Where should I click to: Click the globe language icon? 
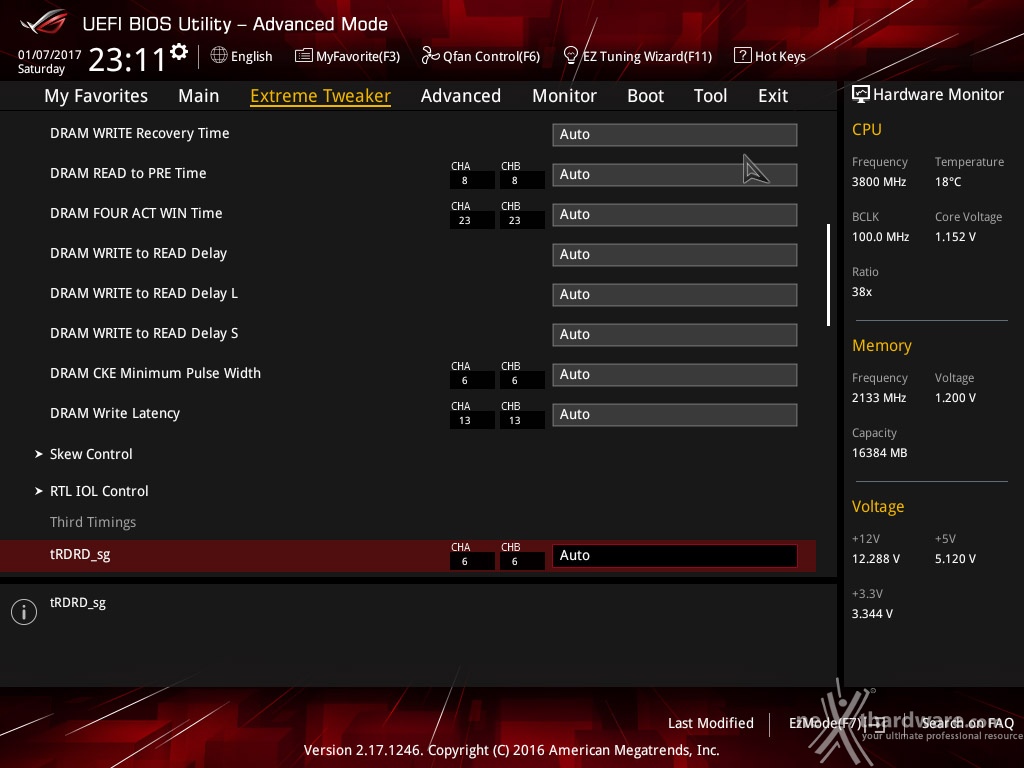[219, 56]
